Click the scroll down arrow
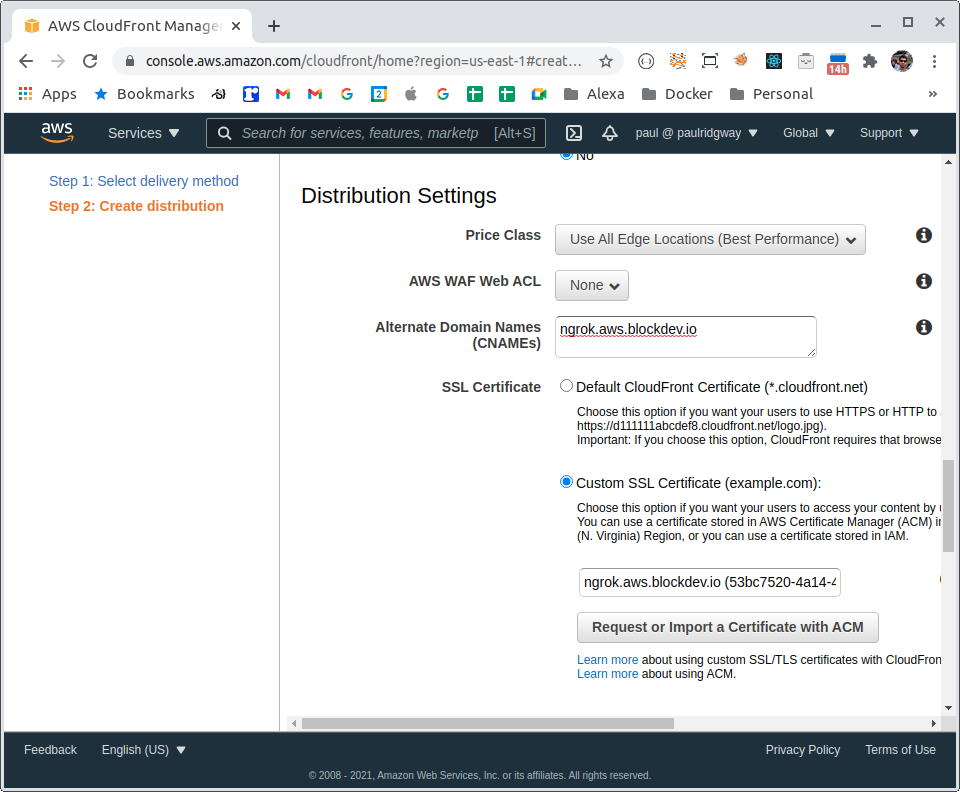960x792 pixels. pos(948,708)
